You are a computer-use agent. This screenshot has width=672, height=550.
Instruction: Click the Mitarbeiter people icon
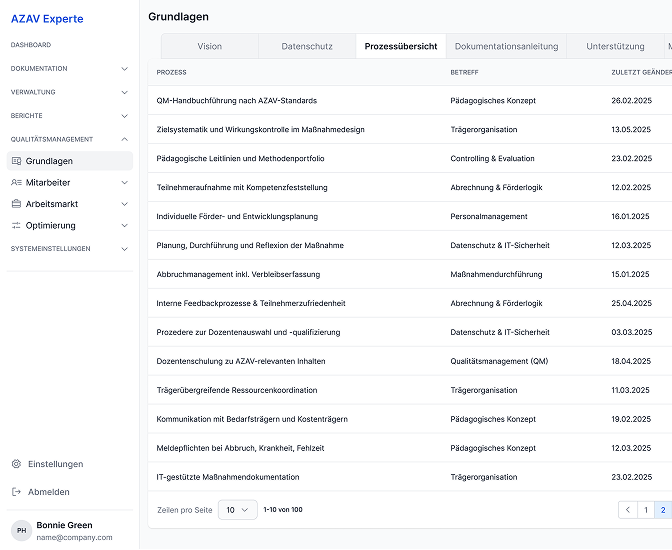(x=16, y=183)
